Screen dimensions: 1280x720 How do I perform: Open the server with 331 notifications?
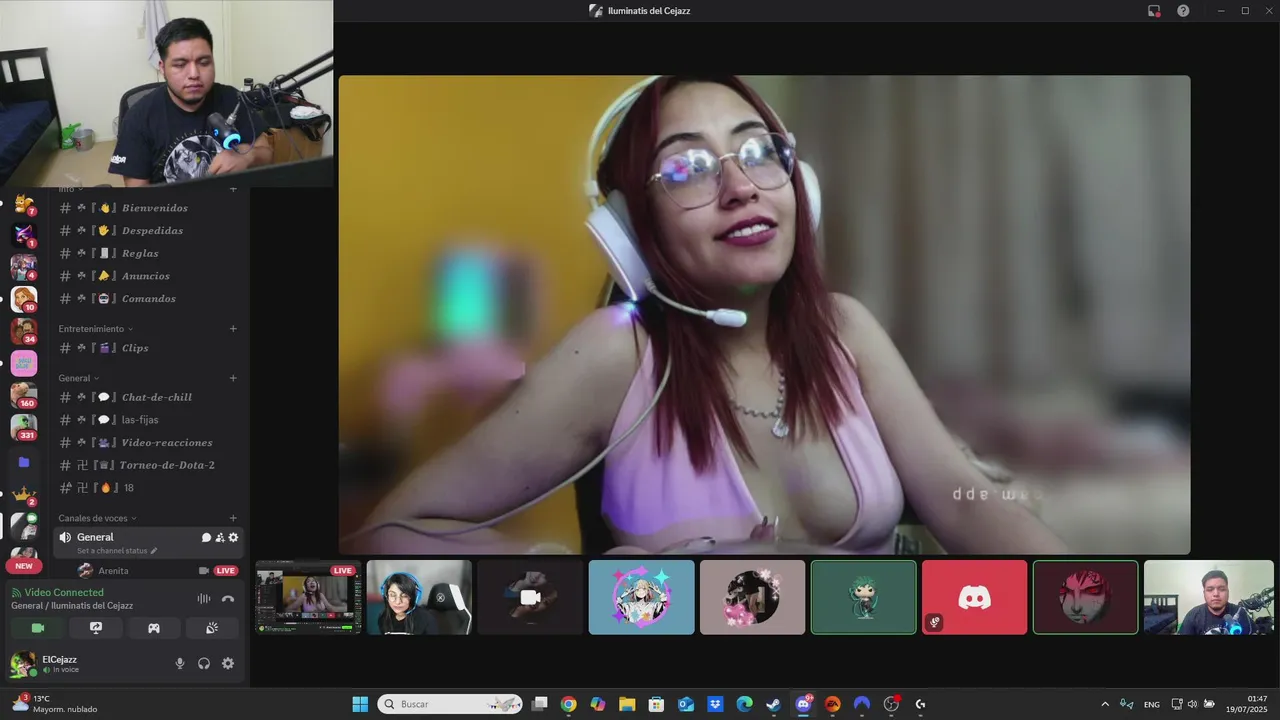point(24,426)
